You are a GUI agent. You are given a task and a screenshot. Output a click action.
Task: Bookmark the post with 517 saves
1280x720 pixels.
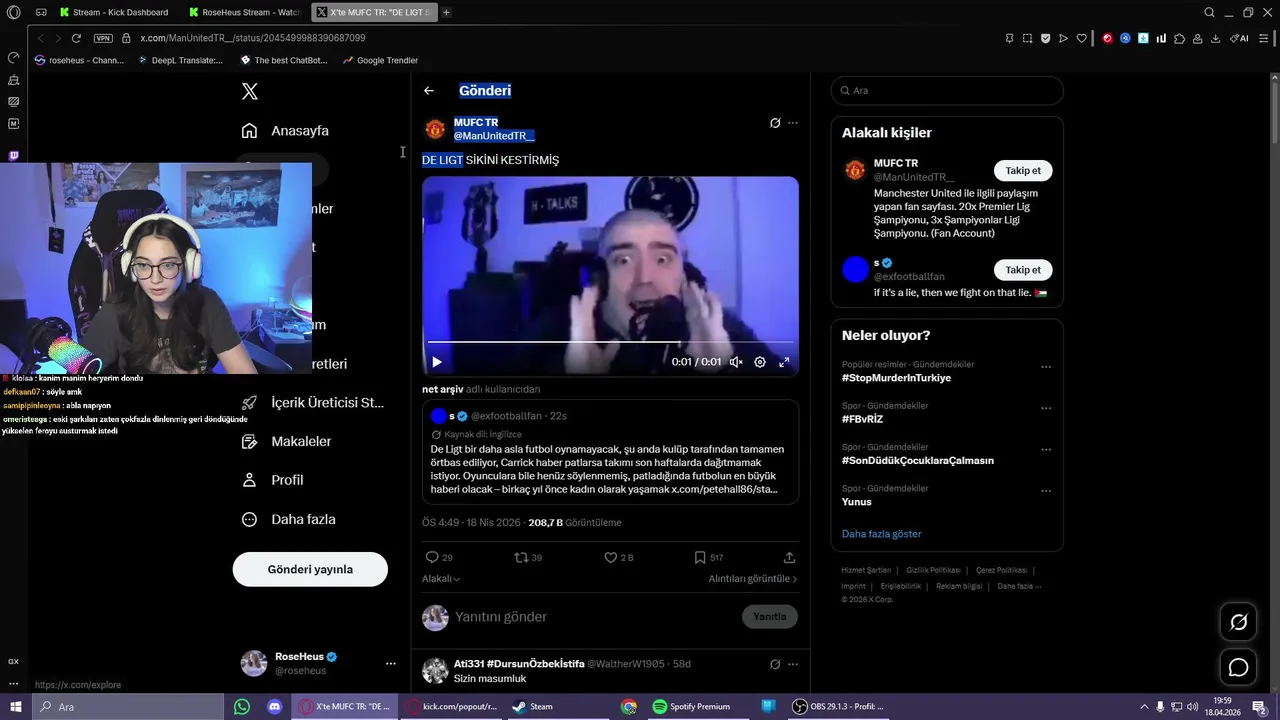(x=708, y=557)
